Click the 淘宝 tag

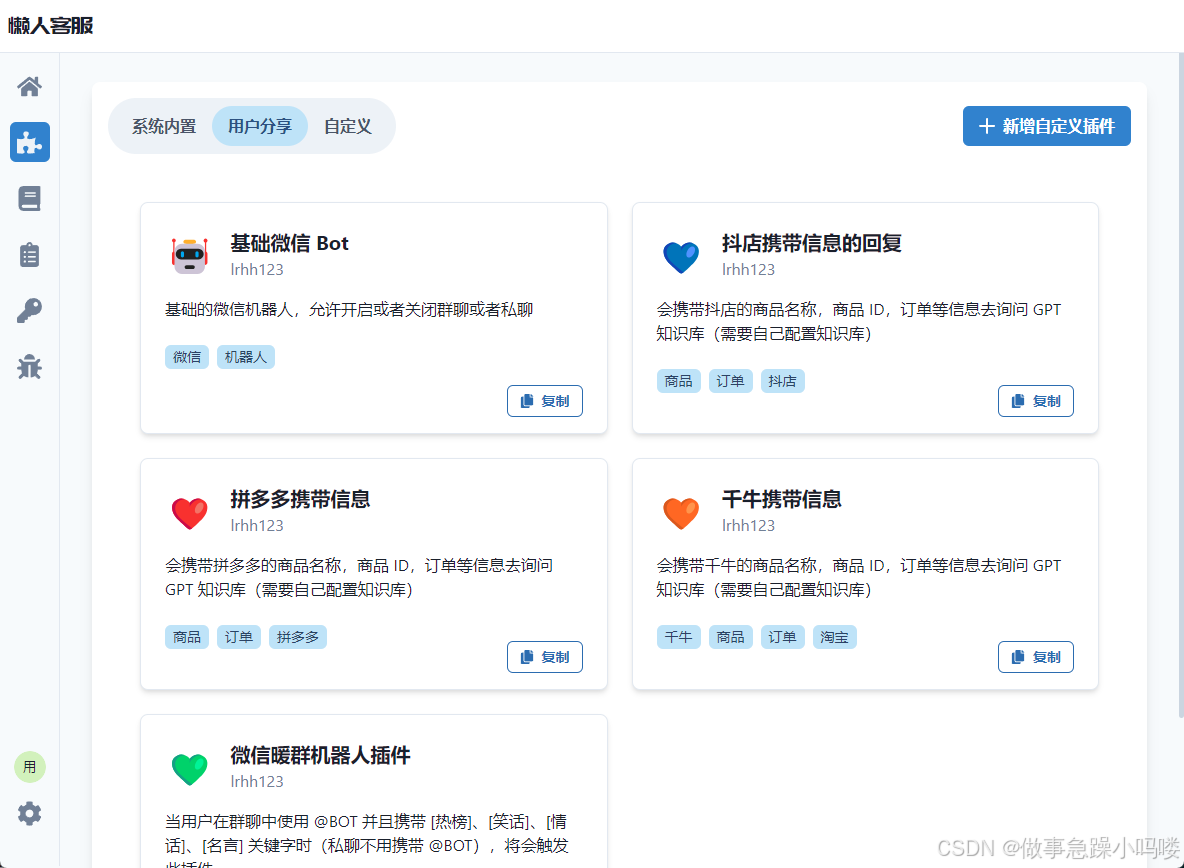(x=834, y=637)
